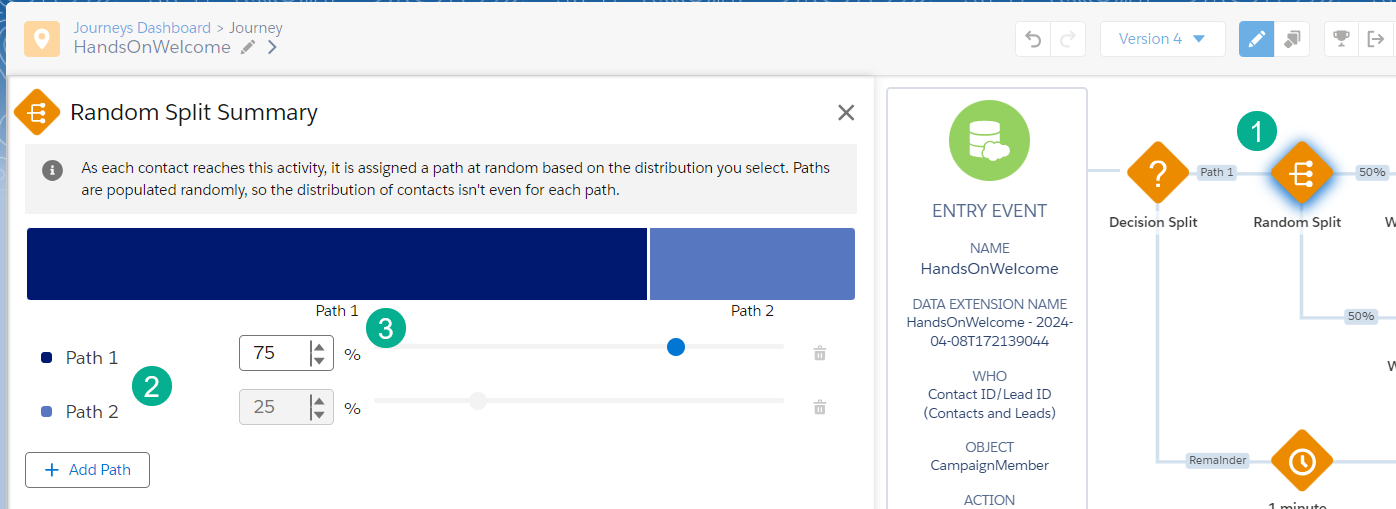Click the exit criteria icon
Image resolution: width=1396 pixels, height=509 pixels.
click(x=1377, y=39)
